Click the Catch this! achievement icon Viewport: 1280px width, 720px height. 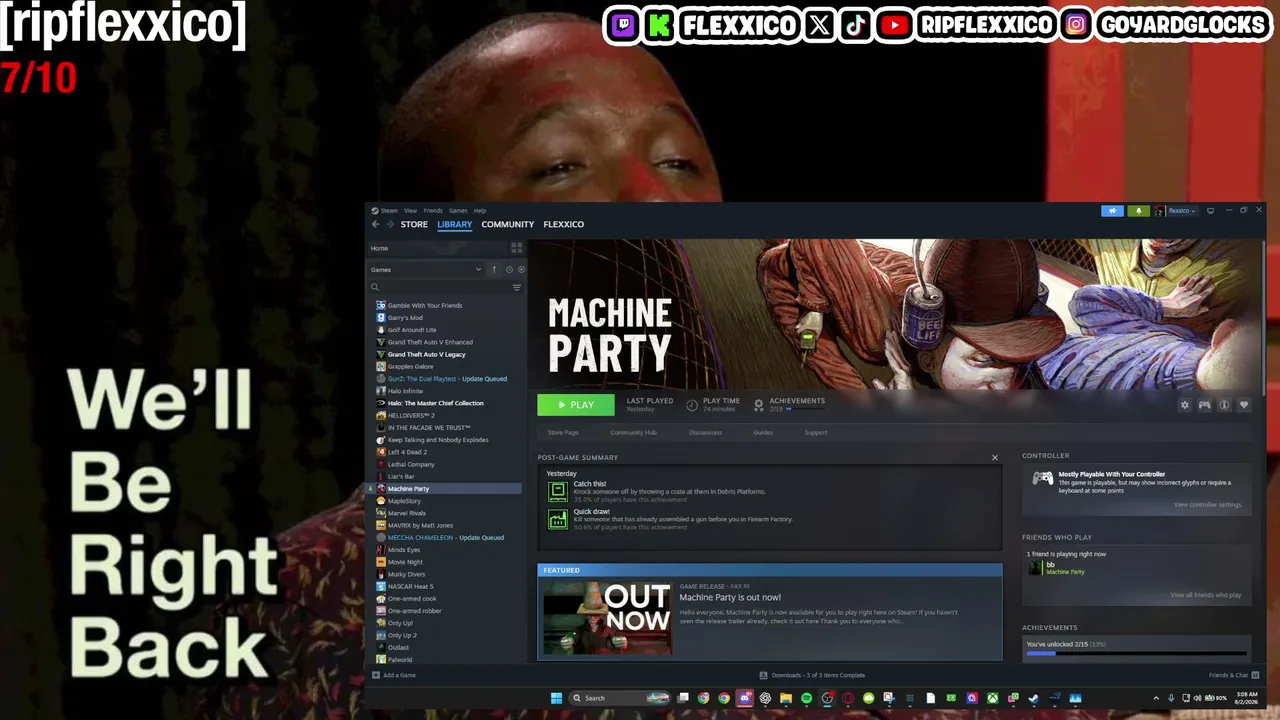(558, 491)
